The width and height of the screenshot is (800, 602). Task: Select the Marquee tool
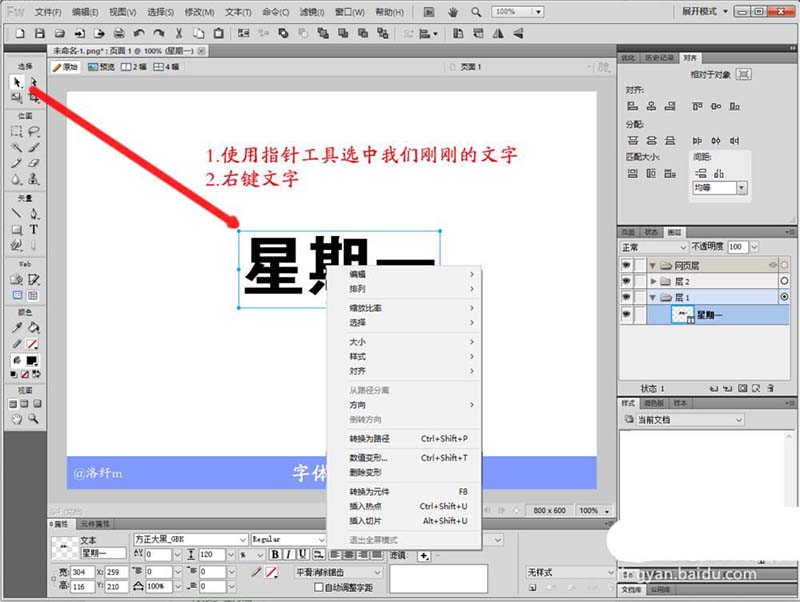(17, 132)
